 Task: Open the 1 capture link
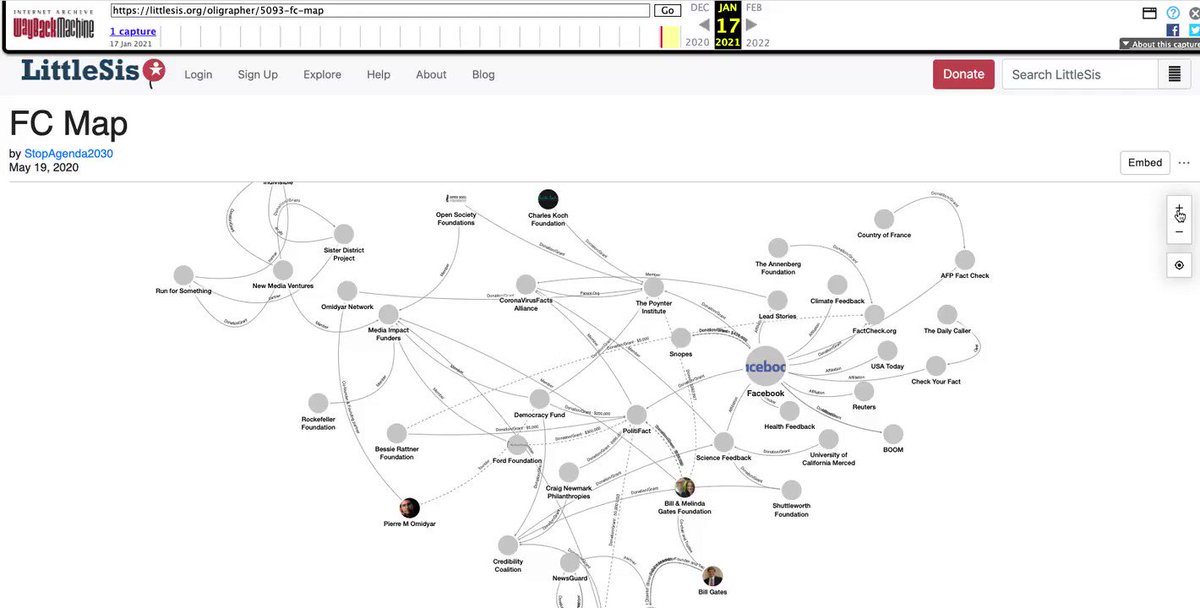click(x=133, y=32)
